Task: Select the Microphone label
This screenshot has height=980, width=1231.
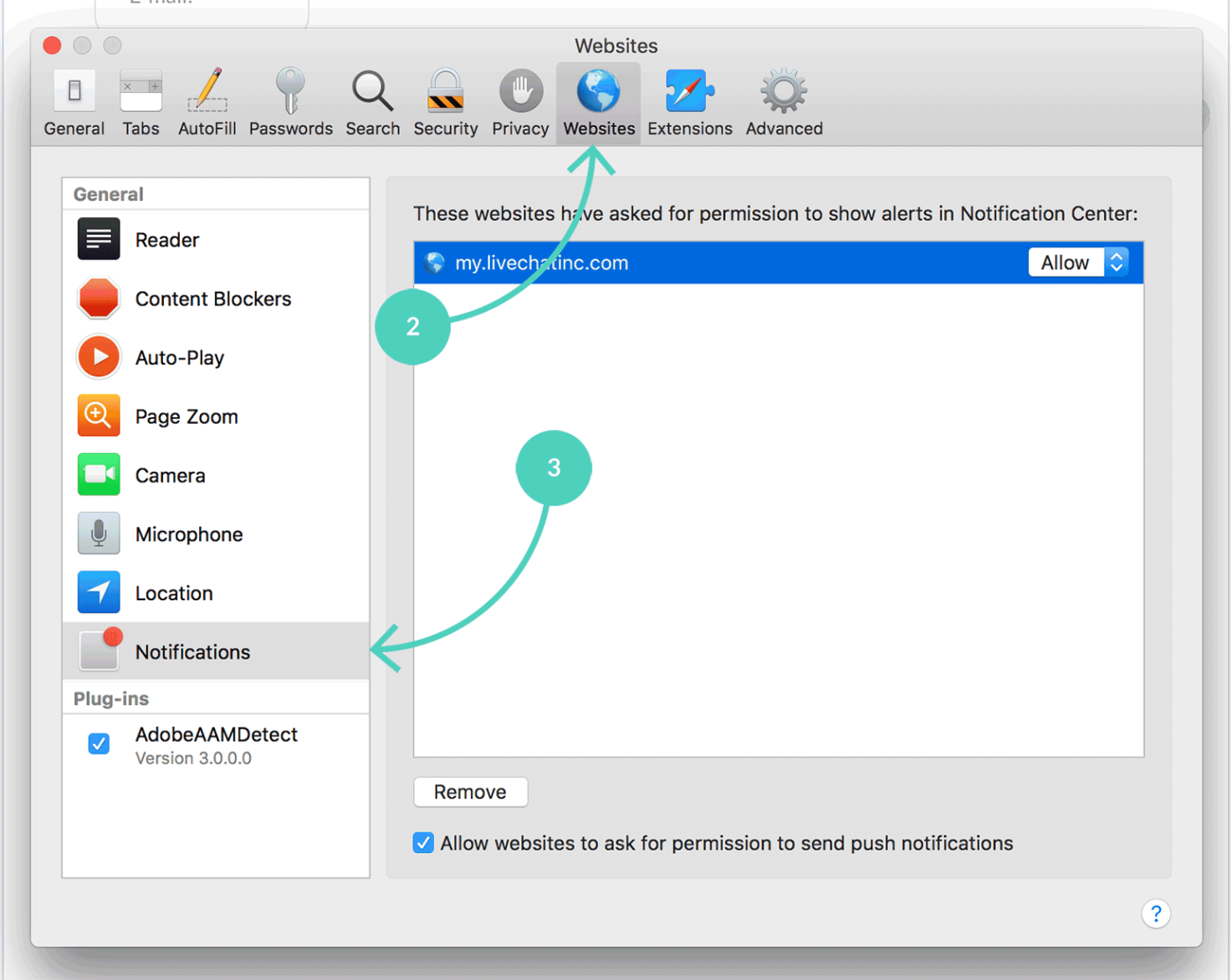Action: coord(189,534)
